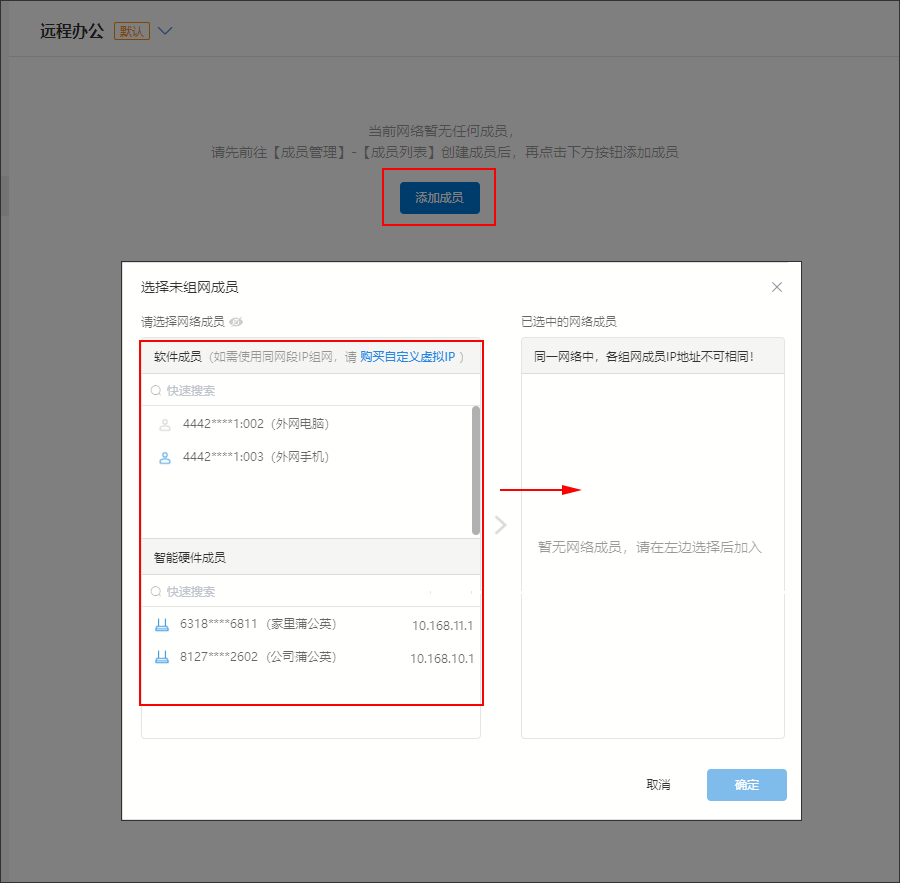Click the 添加成员 button
Screen dimensions: 900x883
point(440,197)
